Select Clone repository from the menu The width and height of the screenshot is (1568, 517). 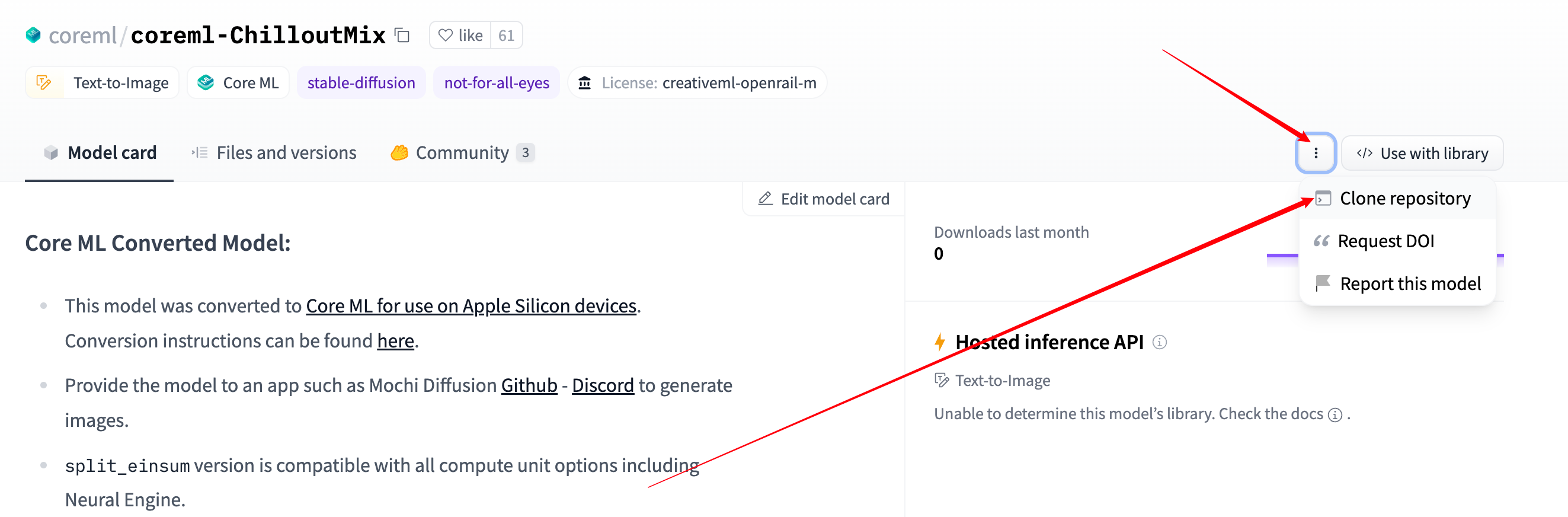pyautogui.click(x=1404, y=199)
